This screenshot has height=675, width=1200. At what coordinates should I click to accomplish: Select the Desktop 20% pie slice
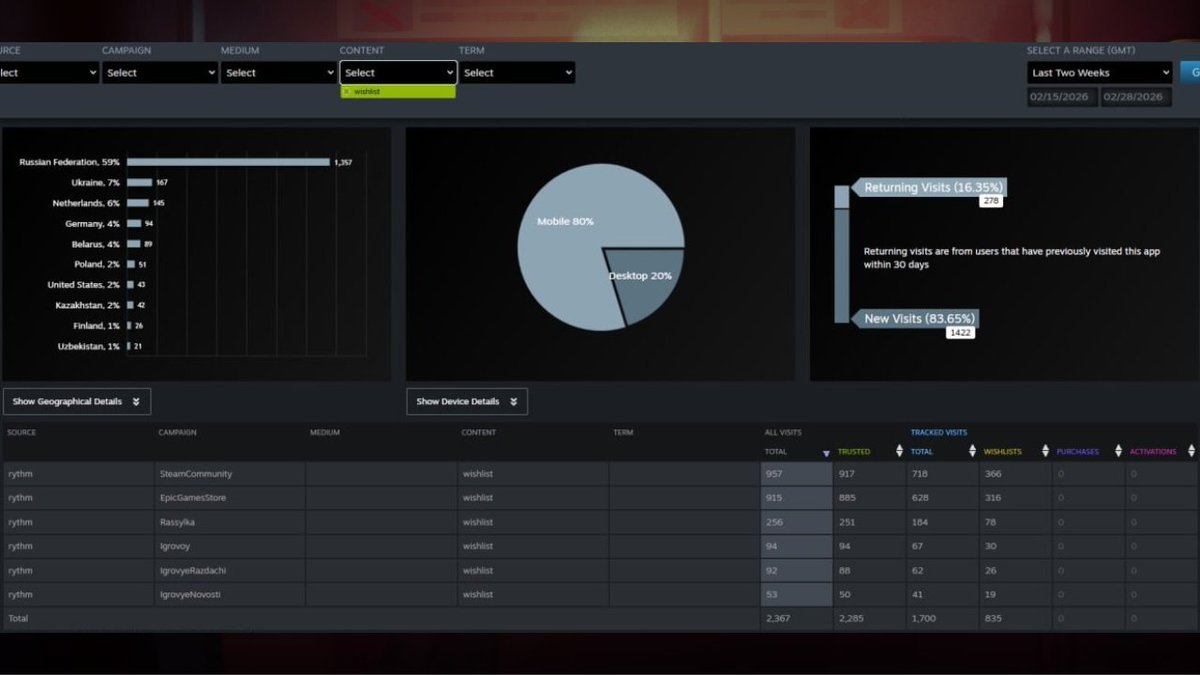(x=645, y=282)
